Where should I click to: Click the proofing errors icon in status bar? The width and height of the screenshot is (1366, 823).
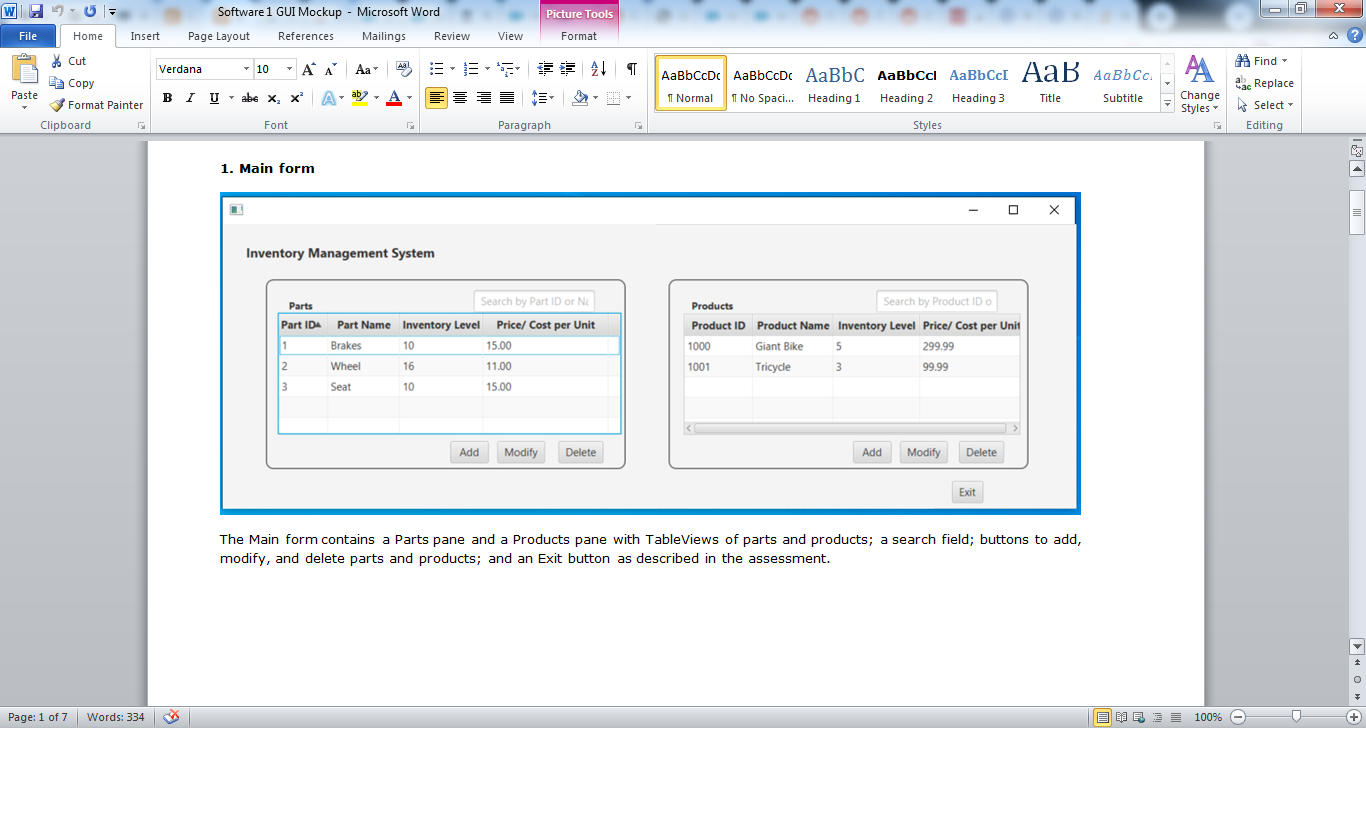tap(170, 717)
